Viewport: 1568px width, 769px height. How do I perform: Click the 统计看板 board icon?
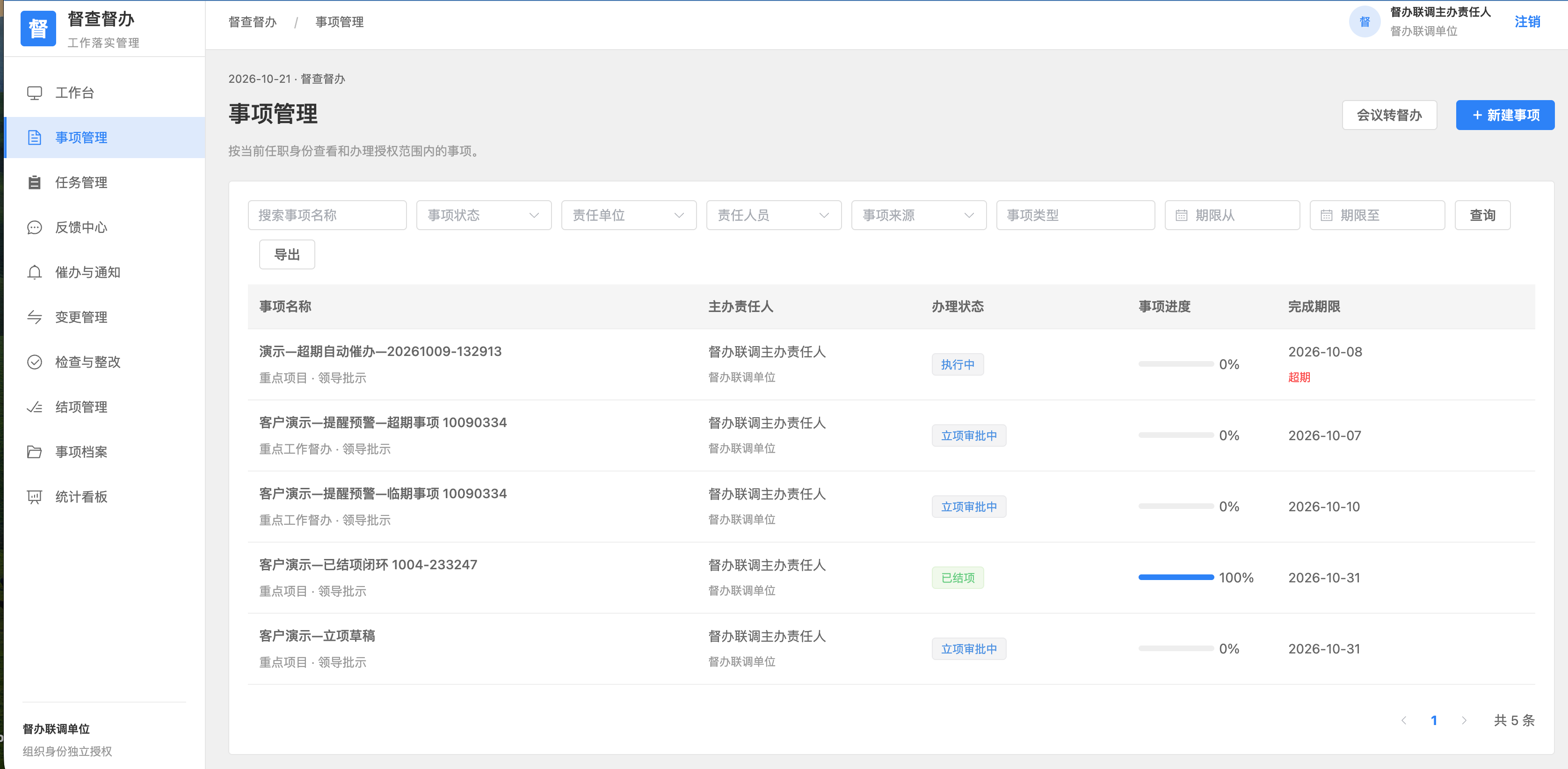[x=35, y=497]
